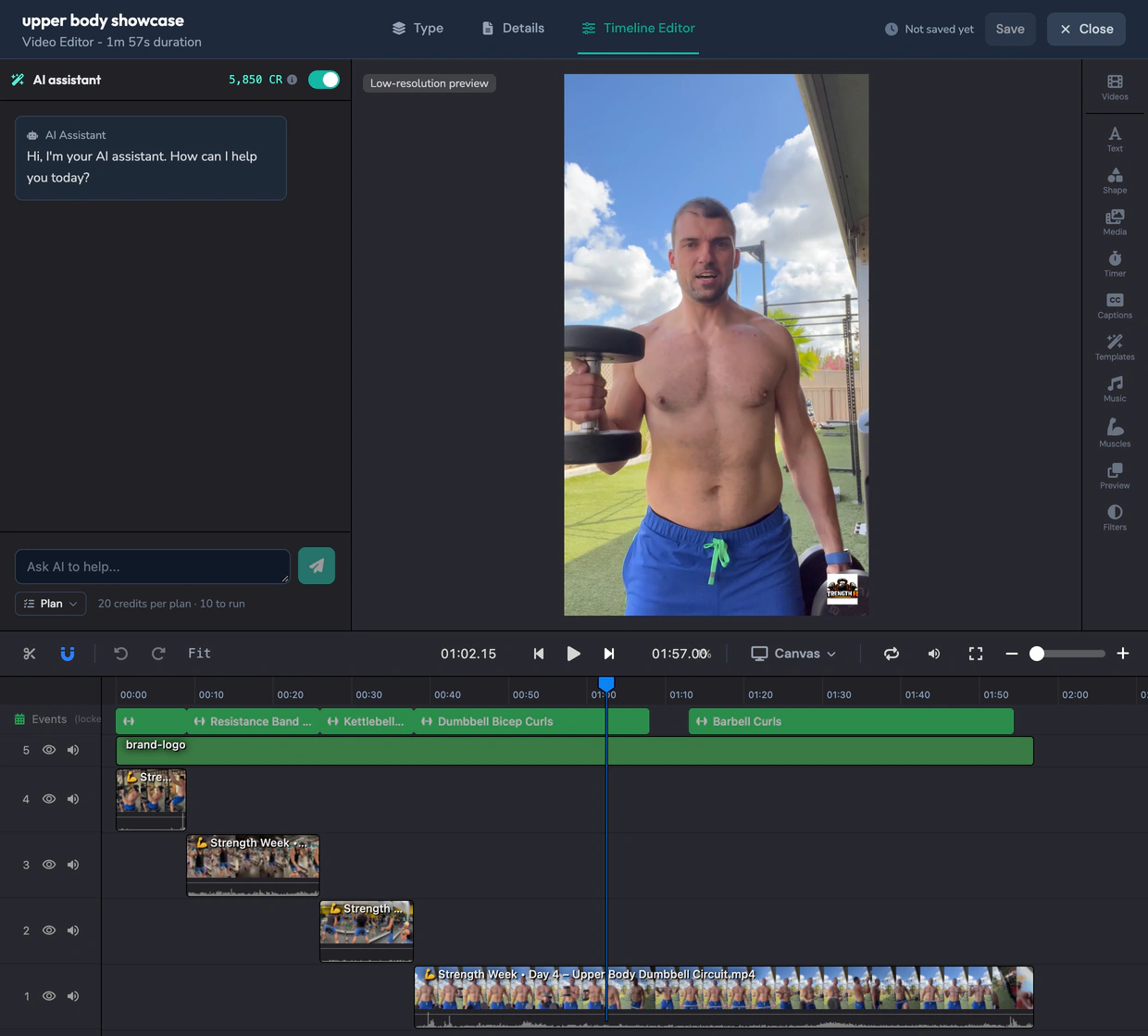Viewport: 1148px width, 1036px height.
Task: Enter fullscreen preview mode
Action: tap(976, 654)
